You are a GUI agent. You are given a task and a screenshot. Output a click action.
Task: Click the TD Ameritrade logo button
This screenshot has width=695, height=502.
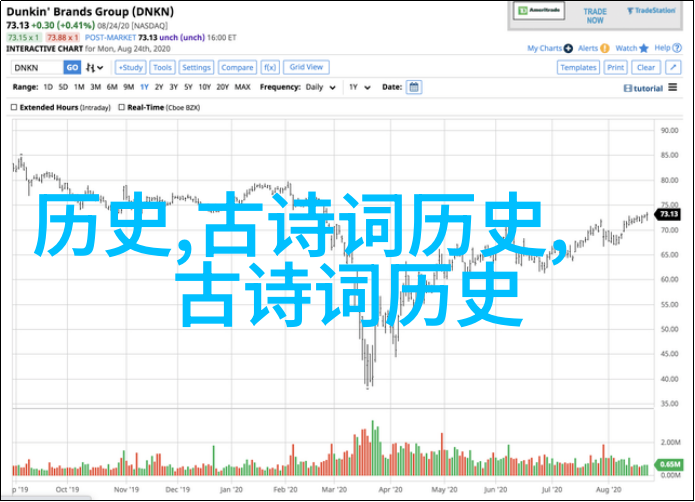pyautogui.click(x=539, y=11)
